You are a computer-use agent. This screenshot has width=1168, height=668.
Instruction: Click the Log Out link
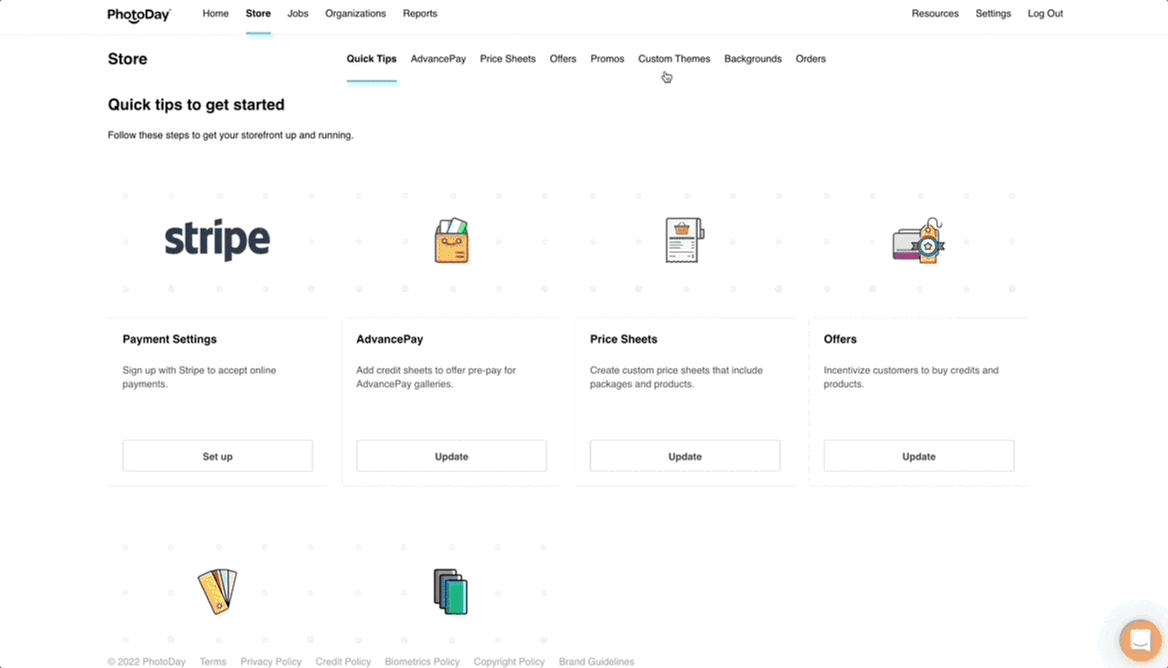(1045, 14)
